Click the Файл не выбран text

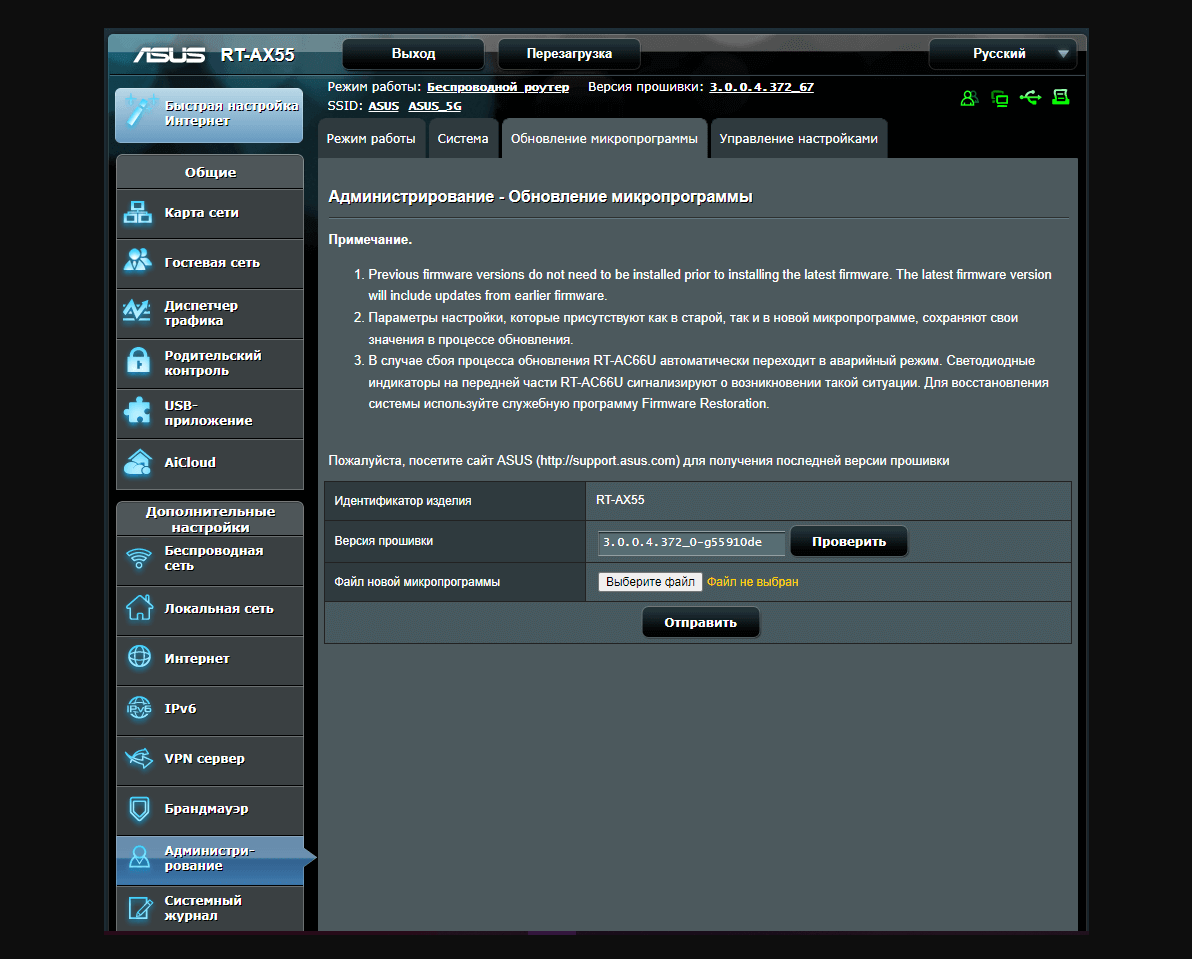753,582
